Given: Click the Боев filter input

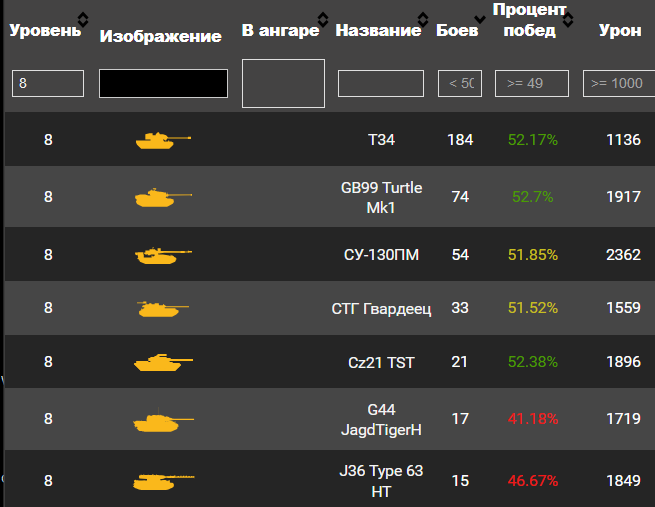Looking at the screenshot, I should (460, 83).
